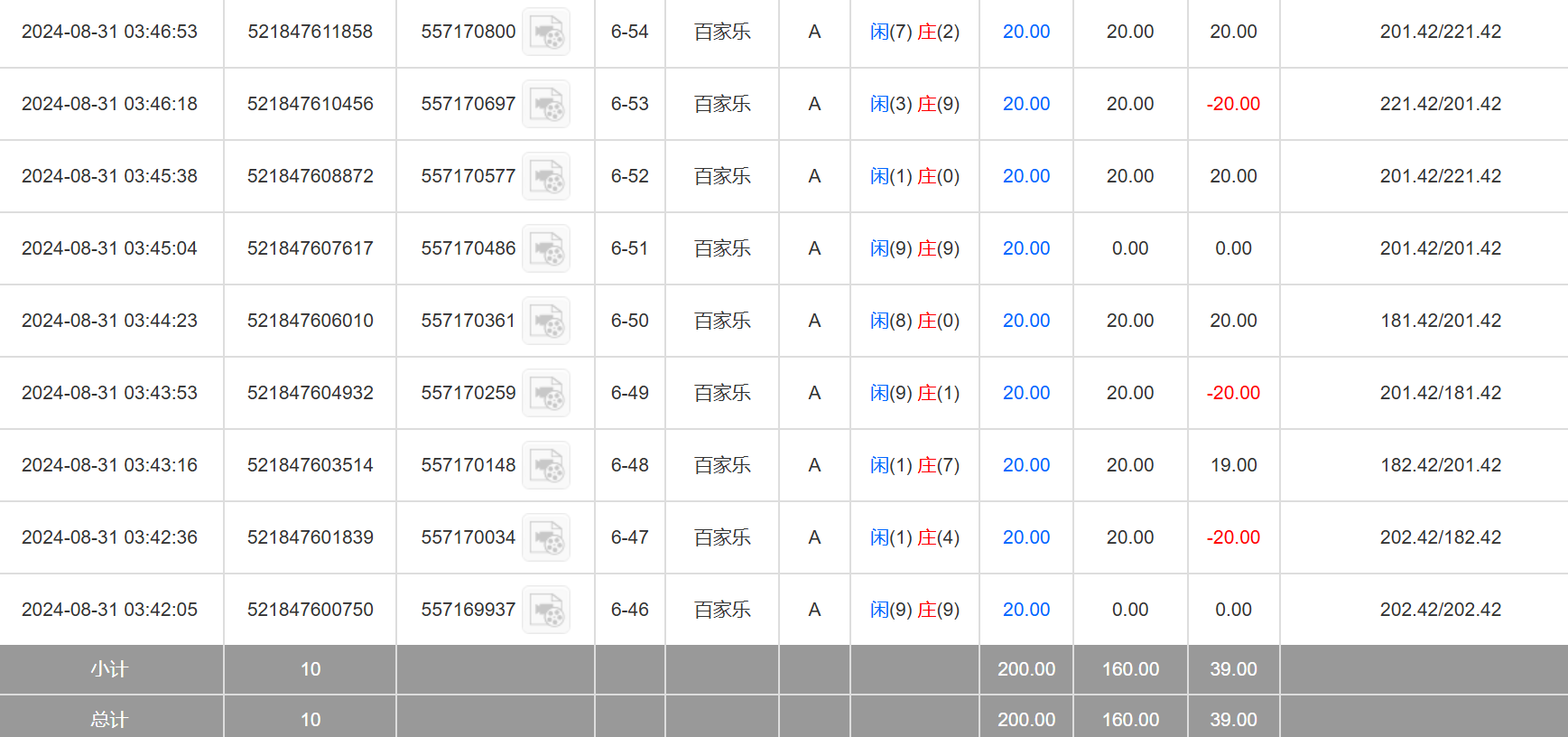1568x737 pixels.
Task: Click video replay icon beside 557170697
Action: coord(546,105)
